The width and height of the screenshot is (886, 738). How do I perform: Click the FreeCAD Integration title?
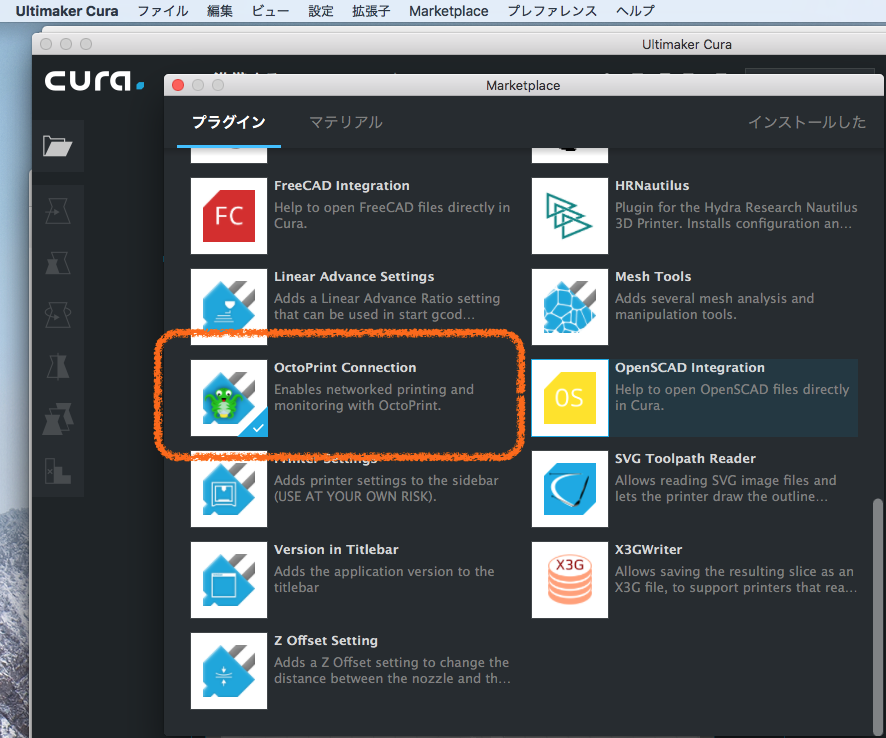(x=342, y=185)
